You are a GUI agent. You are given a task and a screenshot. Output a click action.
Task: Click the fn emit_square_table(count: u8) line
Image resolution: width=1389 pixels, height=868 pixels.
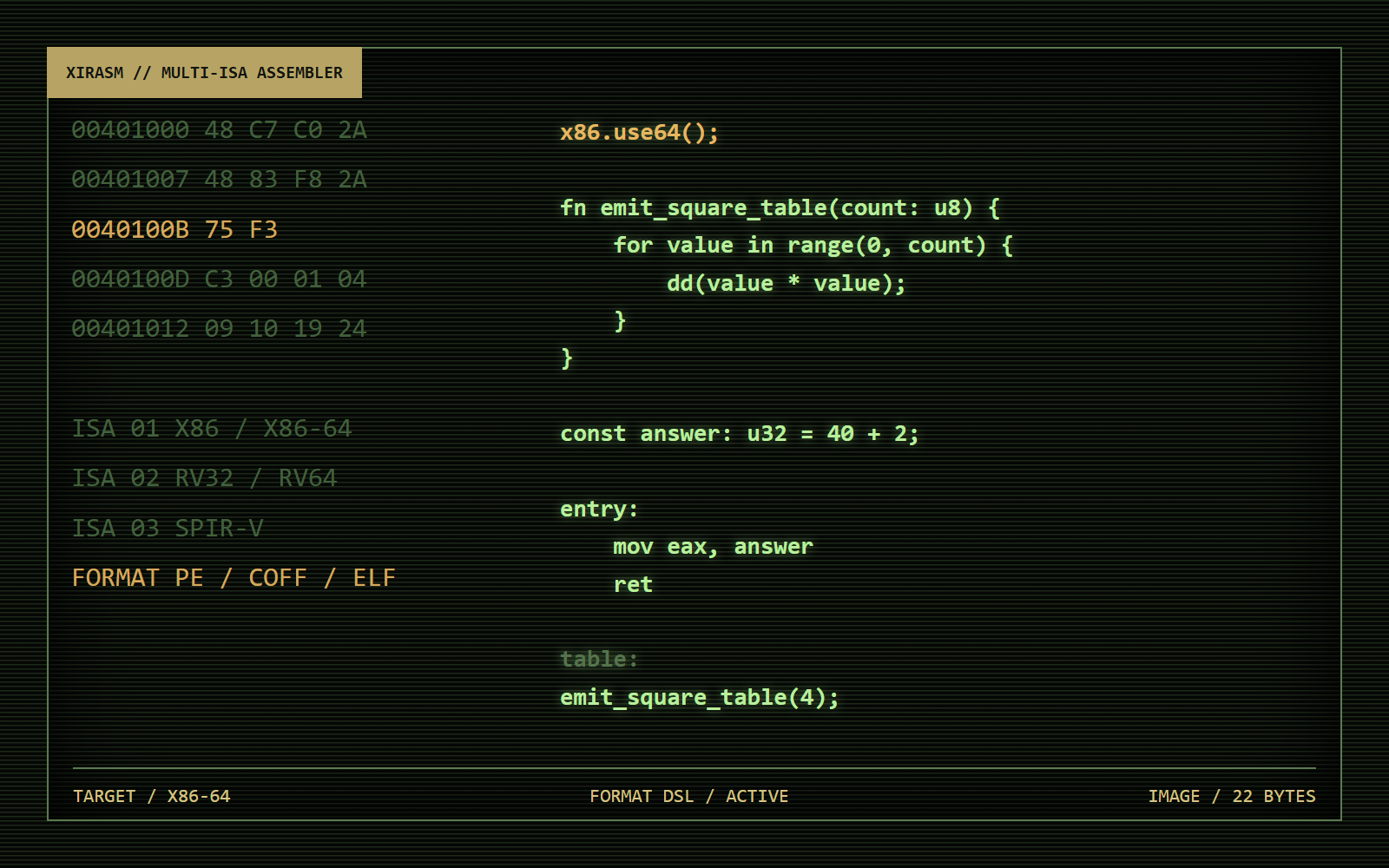780,208
